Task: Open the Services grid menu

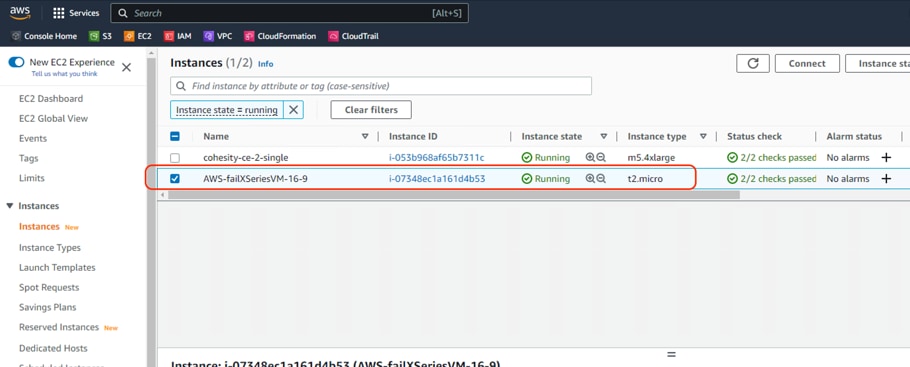Action: coord(76,13)
